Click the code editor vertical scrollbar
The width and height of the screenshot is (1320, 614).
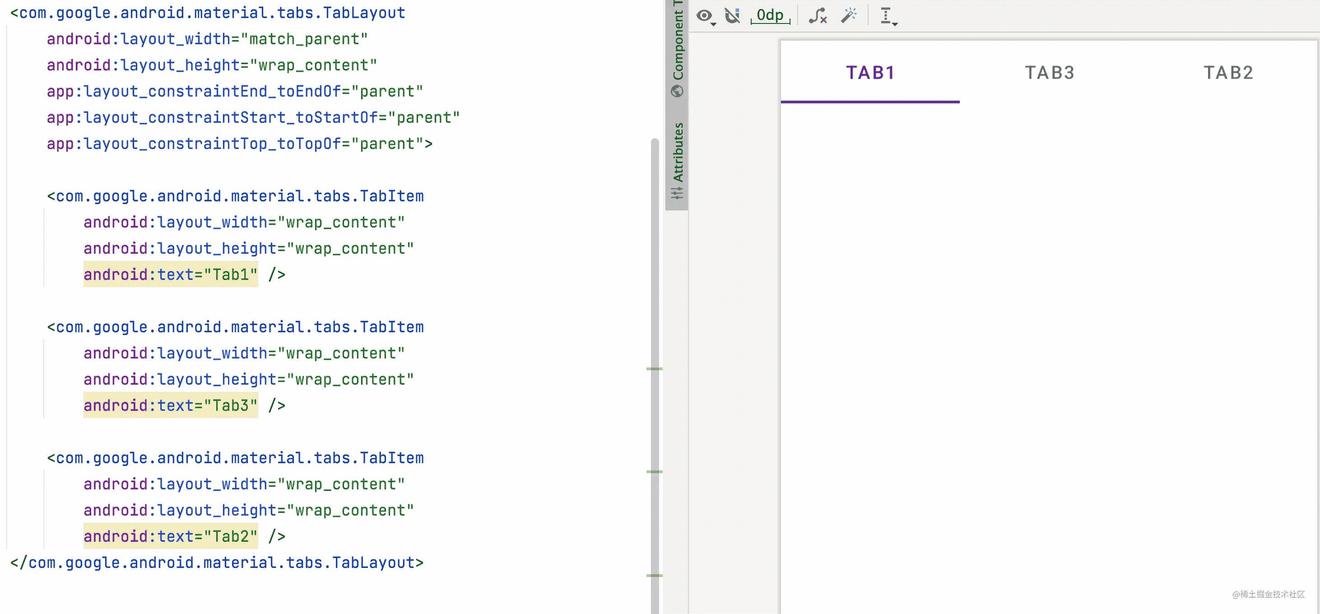point(655,300)
